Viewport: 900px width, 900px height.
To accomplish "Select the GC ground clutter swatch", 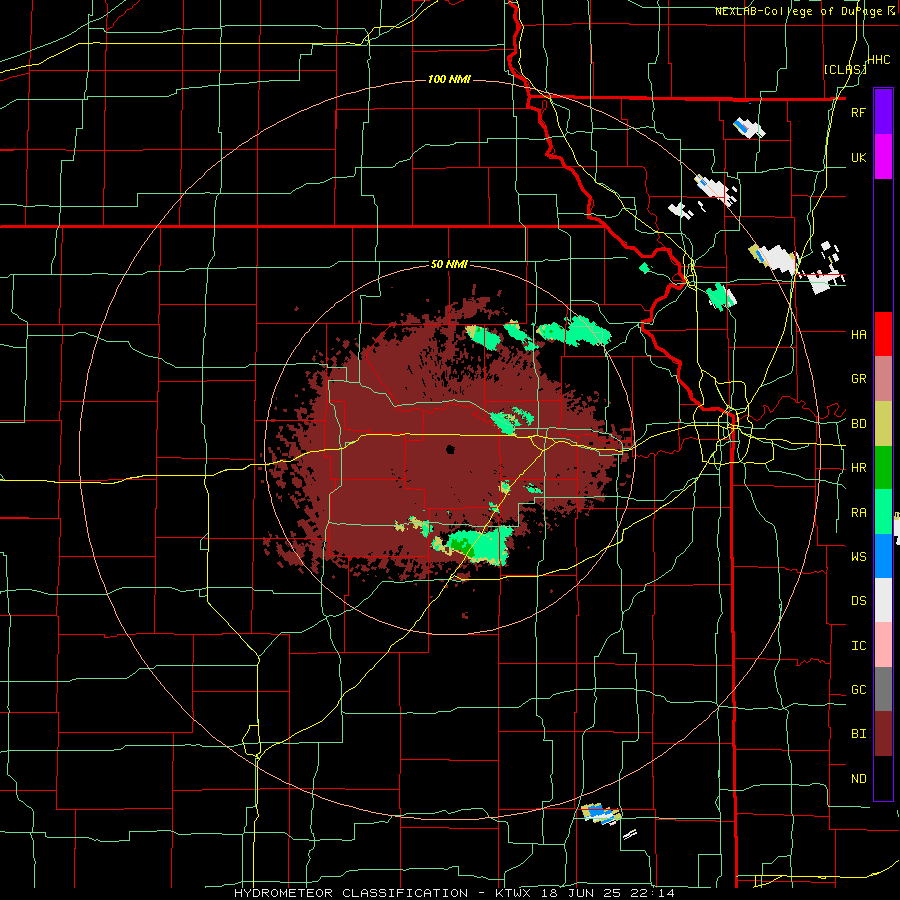I will coord(883,689).
